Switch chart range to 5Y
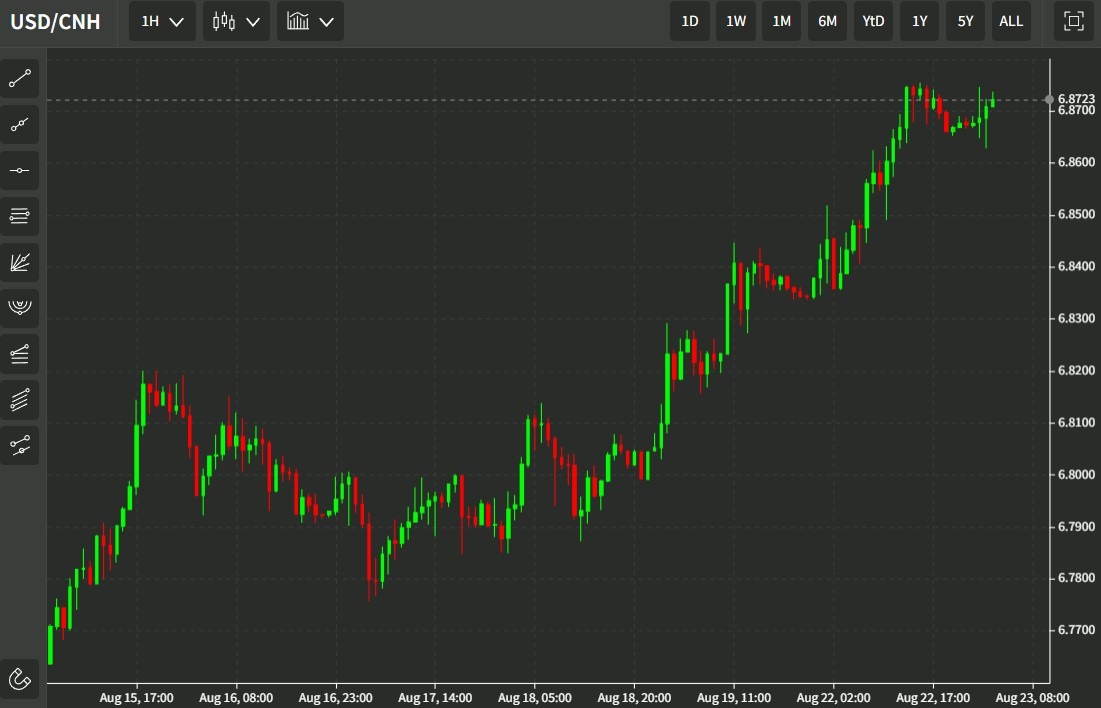 965,21
